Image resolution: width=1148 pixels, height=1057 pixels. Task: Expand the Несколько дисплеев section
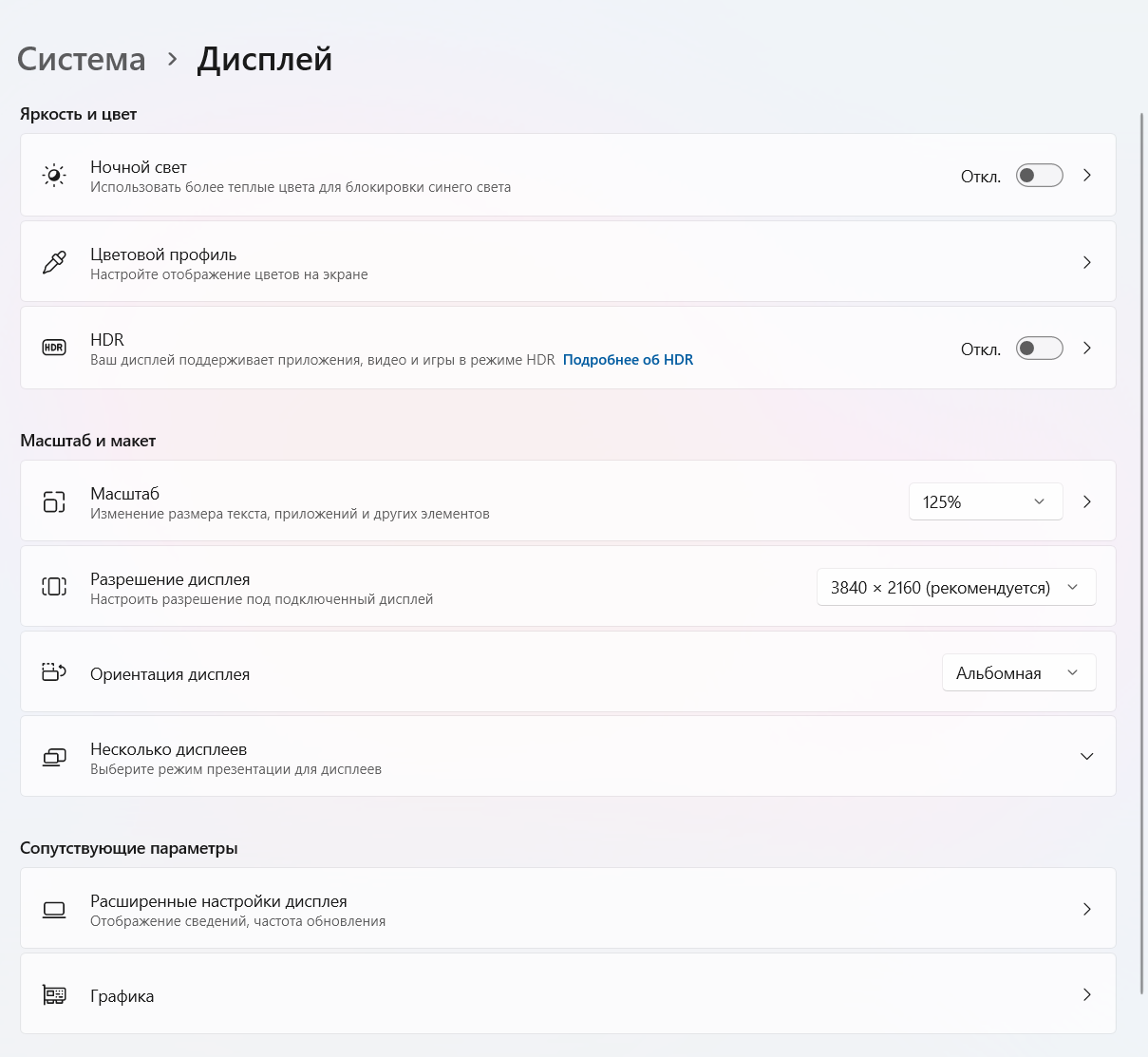1086,757
